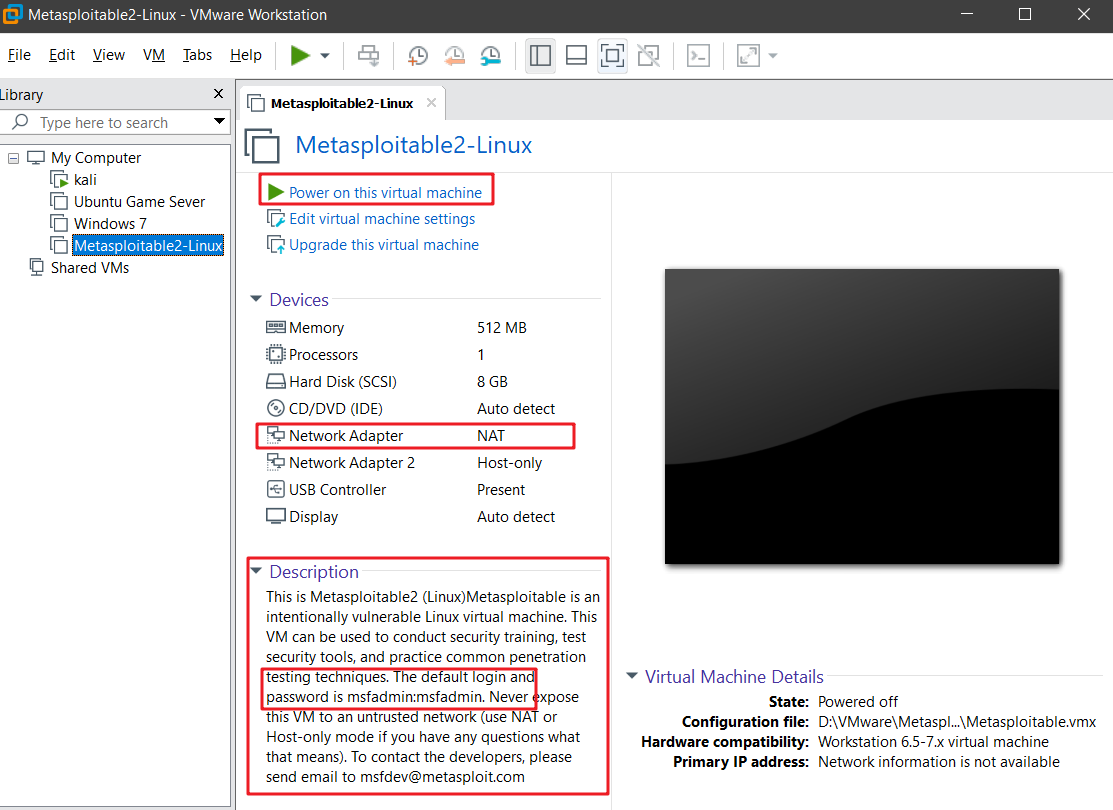
Task: Close the Metasploitable2-Linux tab
Action: pos(431,103)
